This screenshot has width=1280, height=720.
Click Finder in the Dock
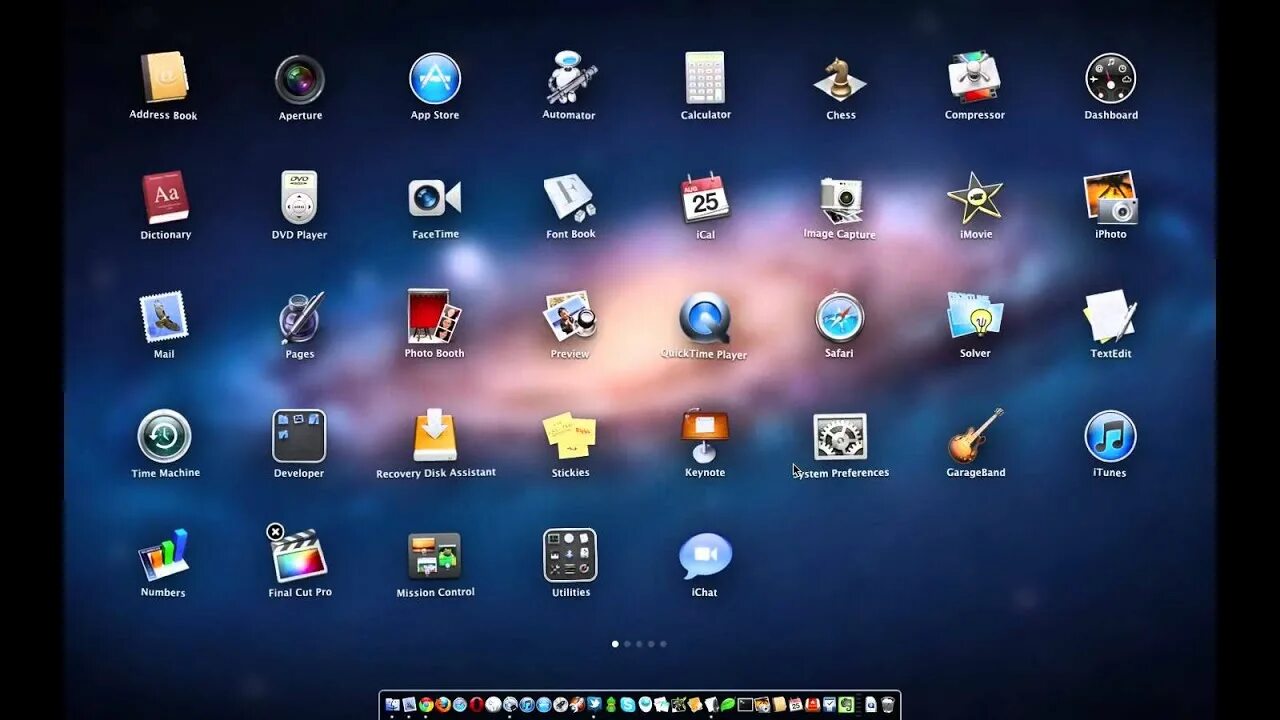click(392, 705)
